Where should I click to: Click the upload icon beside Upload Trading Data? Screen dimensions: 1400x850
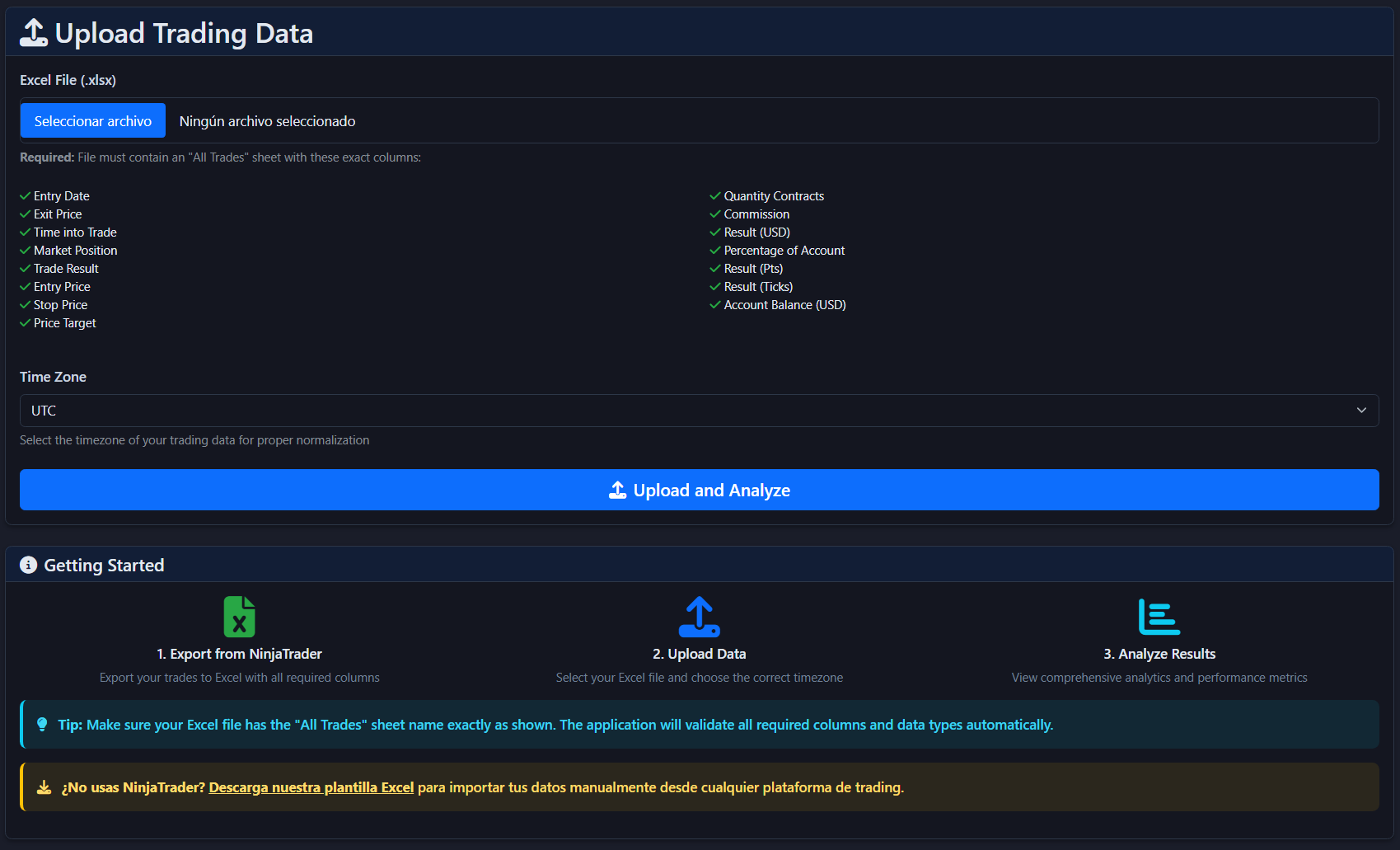pyautogui.click(x=34, y=33)
